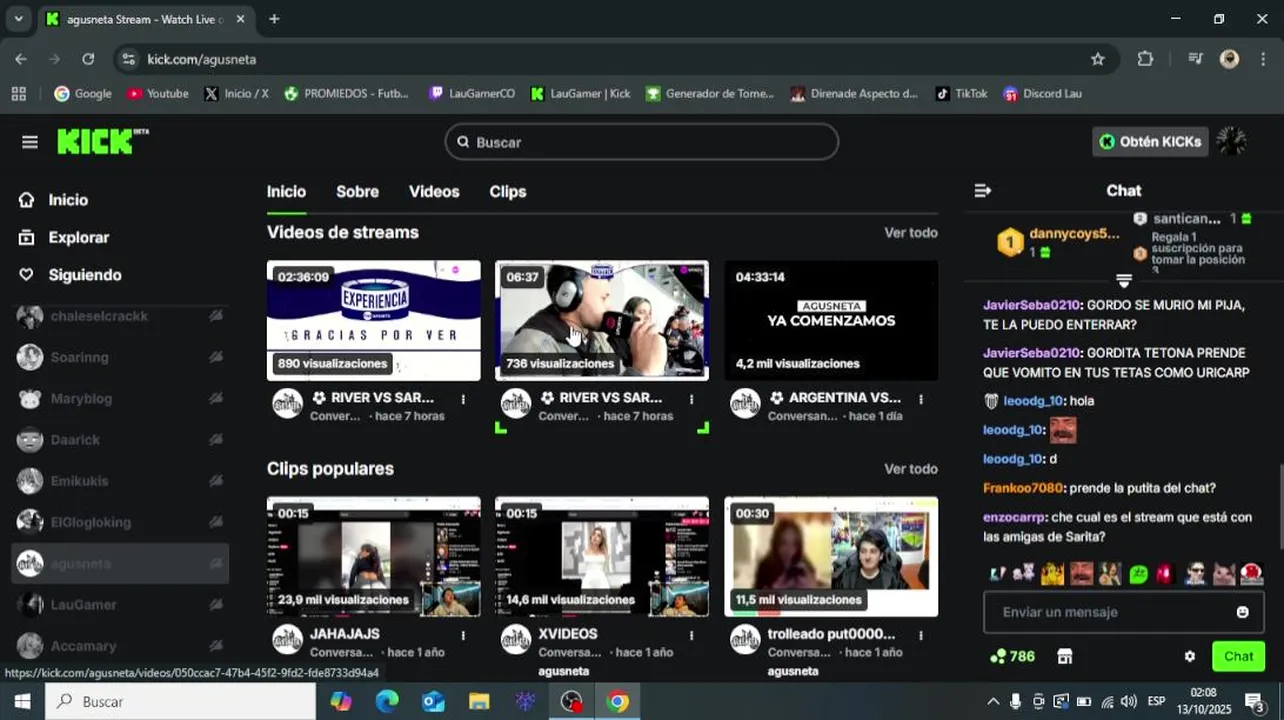Switch to the Clips tab
1284x720 pixels.
pos(508,191)
